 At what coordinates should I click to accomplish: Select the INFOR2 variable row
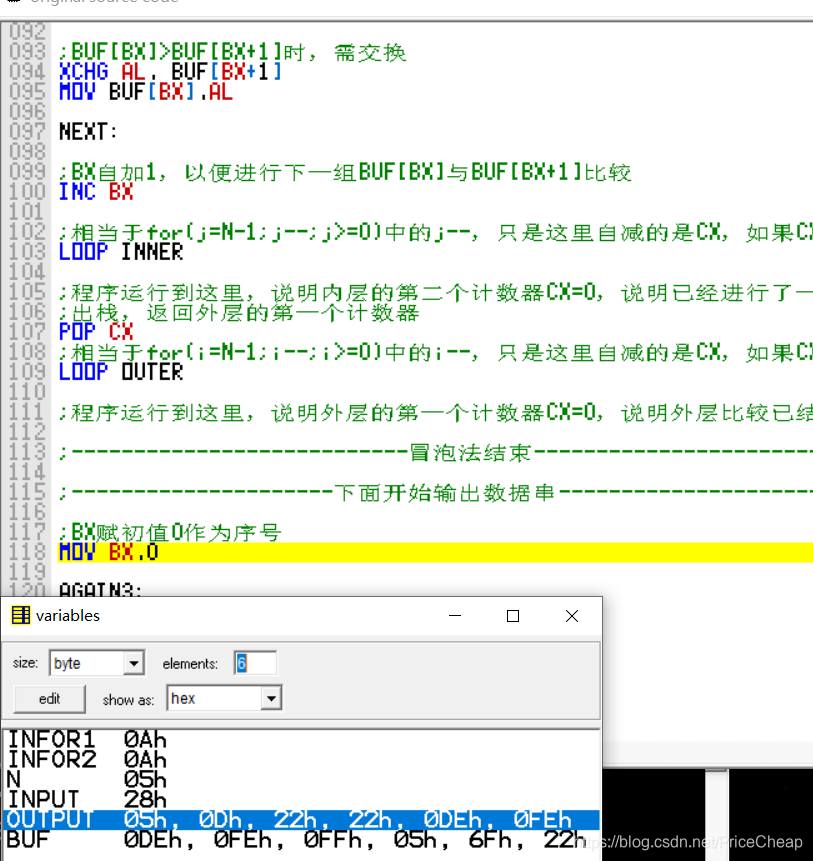click(x=301, y=760)
